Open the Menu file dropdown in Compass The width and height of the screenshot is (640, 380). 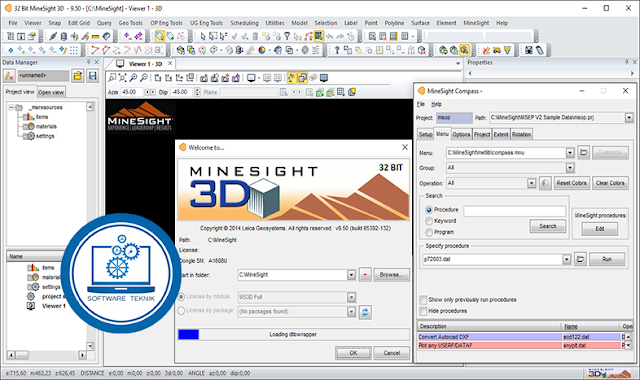(x=570, y=153)
